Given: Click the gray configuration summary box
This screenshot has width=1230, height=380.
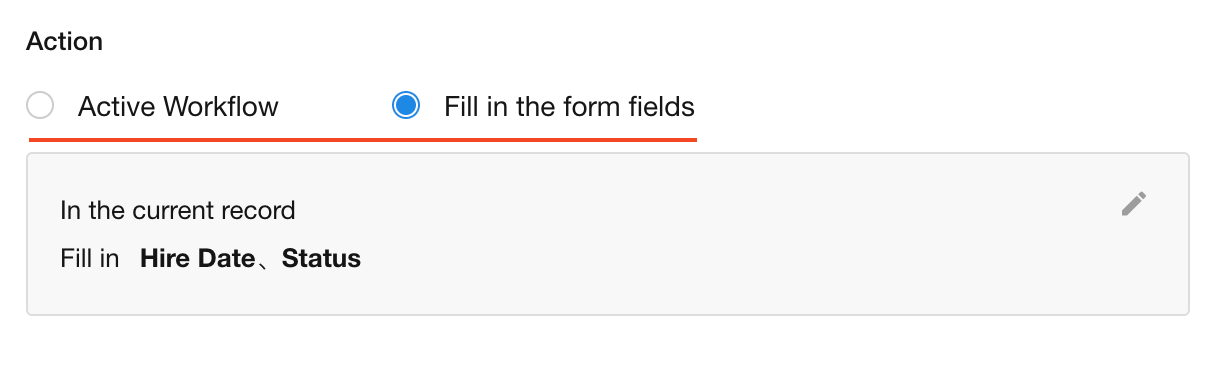Looking at the screenshot, I should pyautogui.click(x=608, y=235).
